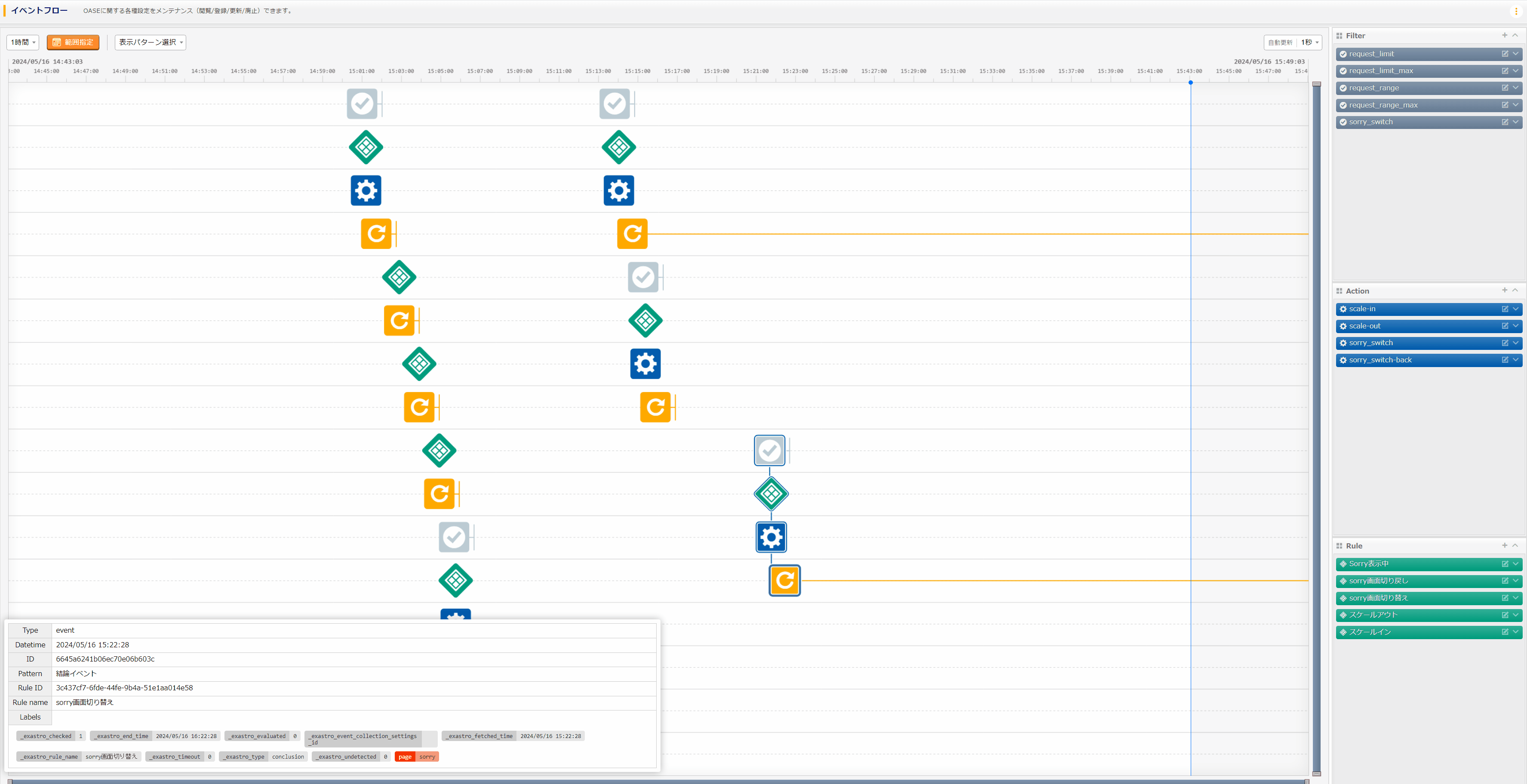1527x784 pixels.
Task: Click the selected green diamond rule node
Action: click(771, 493)
